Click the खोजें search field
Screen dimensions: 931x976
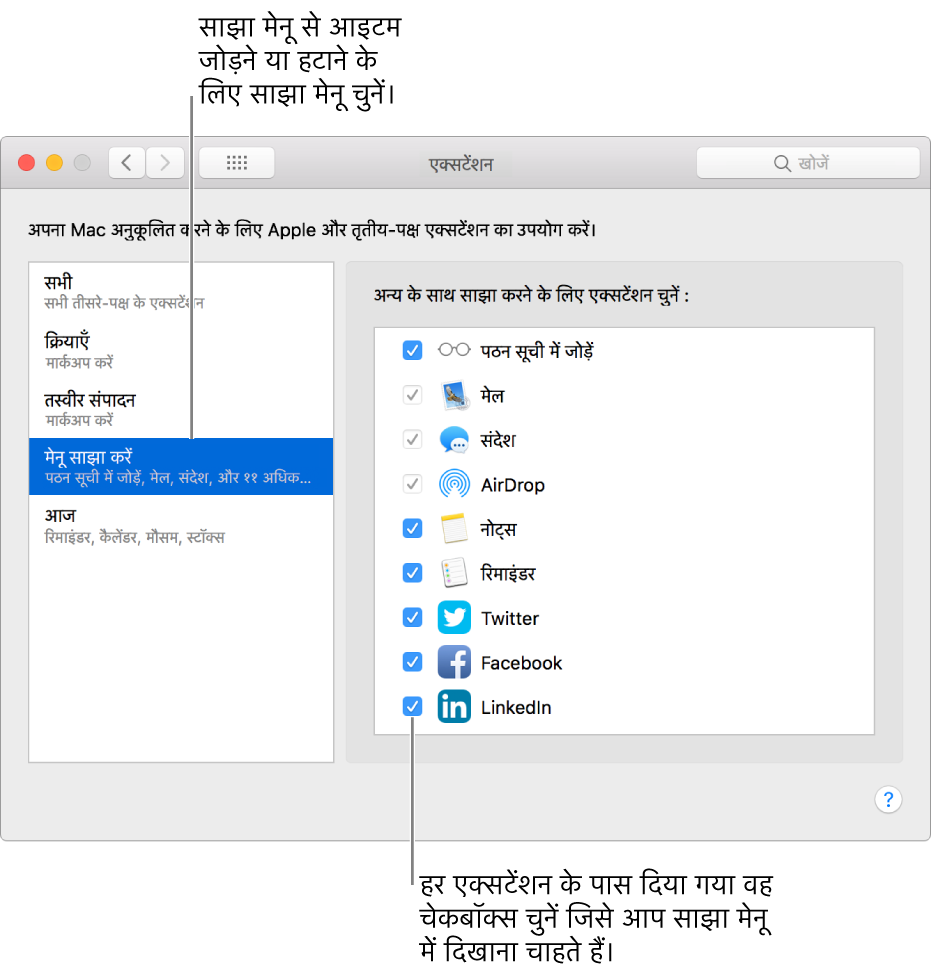pyautogui.click(x=808, y=163)
